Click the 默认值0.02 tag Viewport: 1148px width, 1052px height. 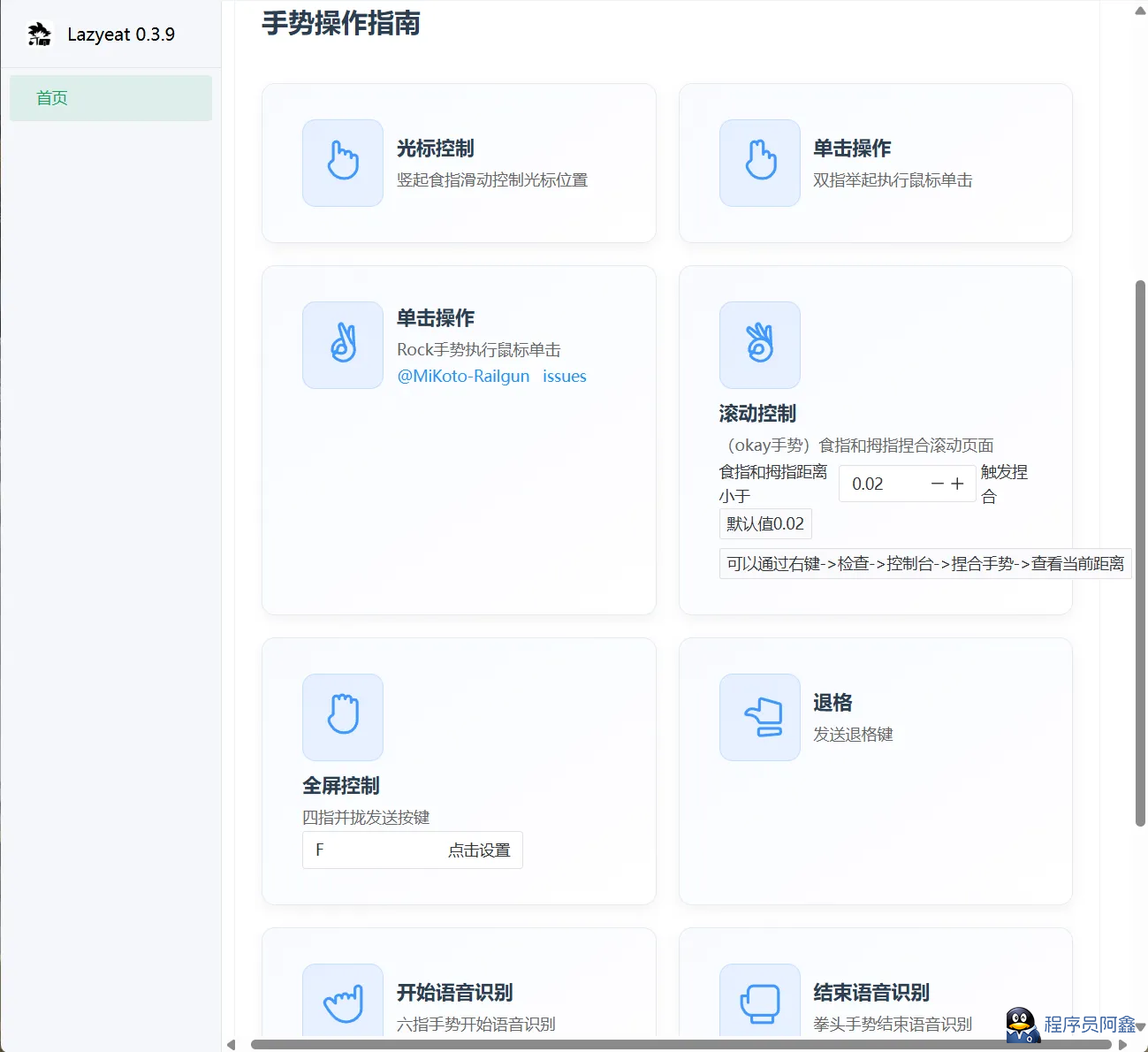pyautogui.click(x=765, y=523)
